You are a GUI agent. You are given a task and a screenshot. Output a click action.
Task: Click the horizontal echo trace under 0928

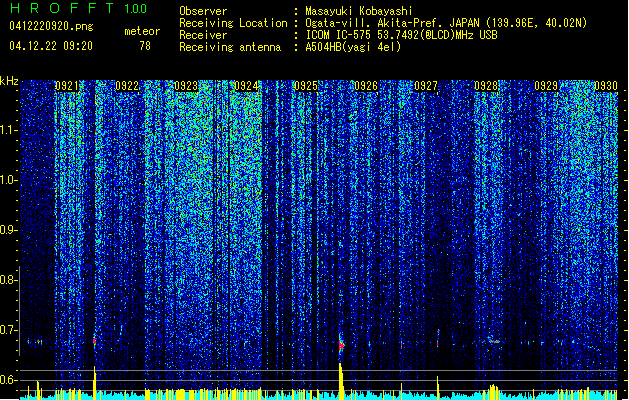coord(494,342)
